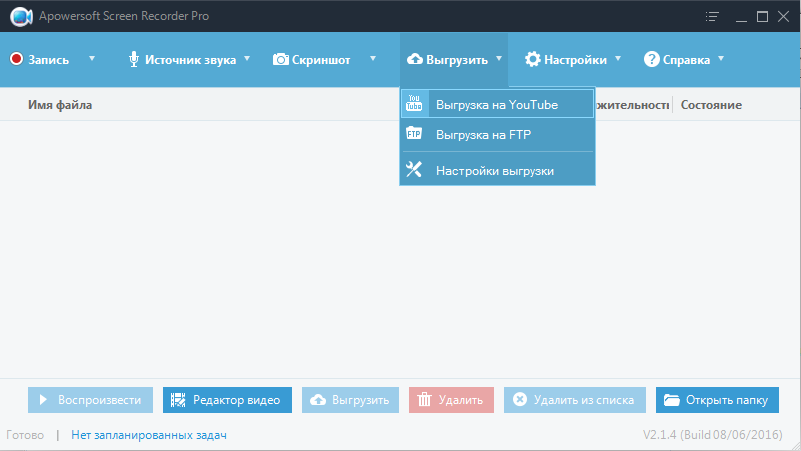Sort by Имя файла column header
Image resolution: width=801 pixels, height=451 pixels.
pos(60,105)
